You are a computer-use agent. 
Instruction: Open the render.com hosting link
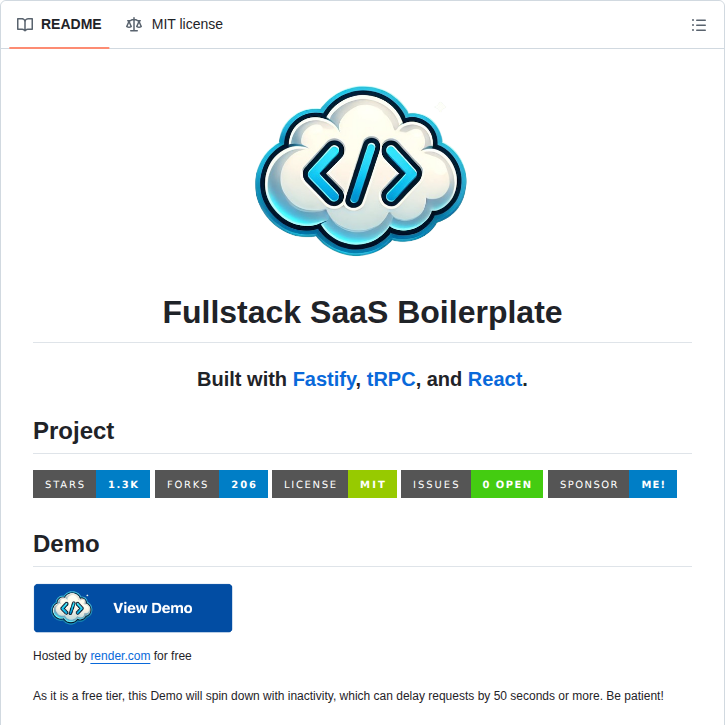pos(120,656)
